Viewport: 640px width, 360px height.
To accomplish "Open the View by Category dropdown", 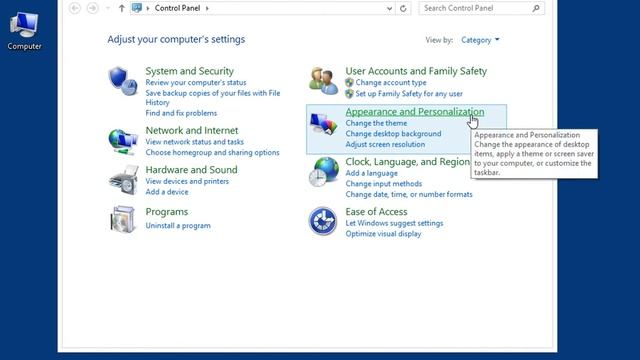I will (480, 40).
